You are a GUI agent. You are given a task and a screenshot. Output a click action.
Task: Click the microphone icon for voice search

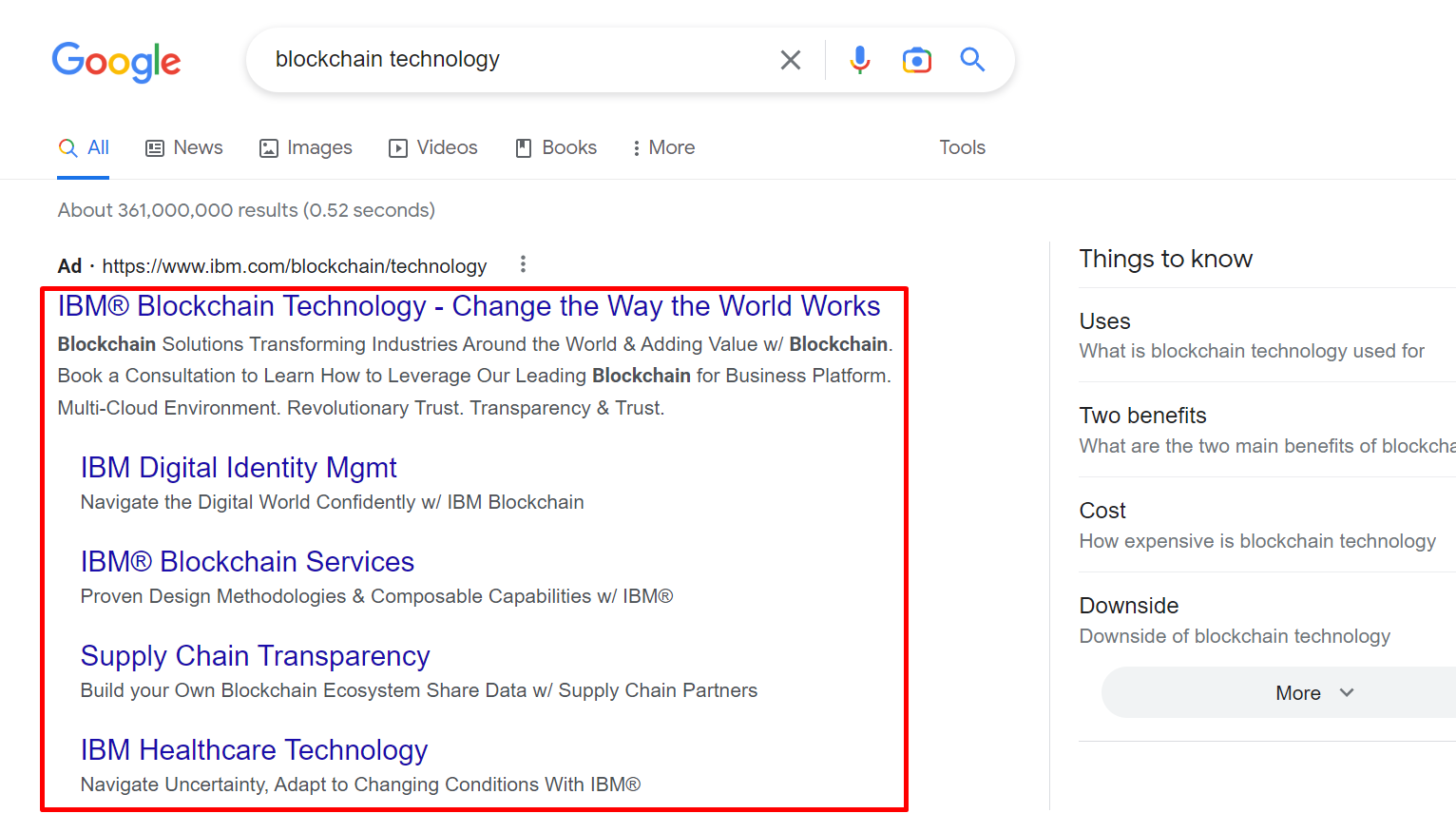(x=859, y=59)
